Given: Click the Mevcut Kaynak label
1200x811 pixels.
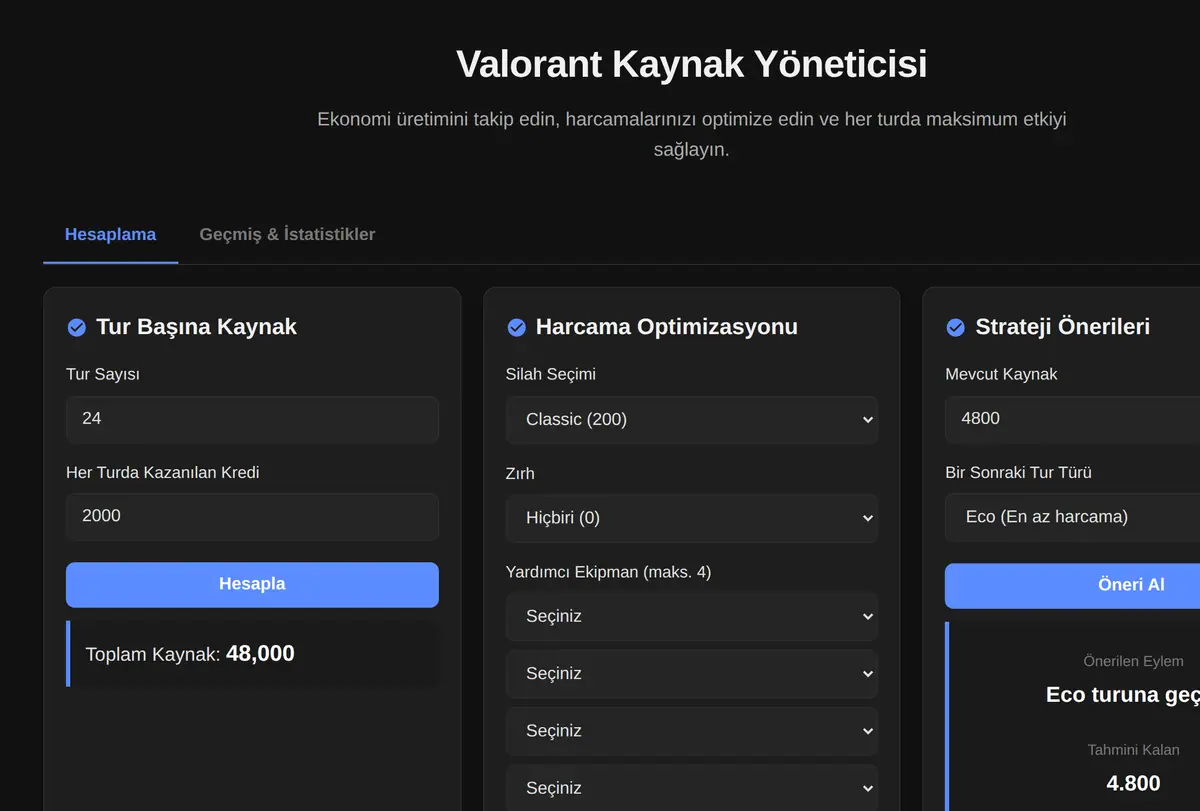Looking at the screenshot, I should point(1001,374).
